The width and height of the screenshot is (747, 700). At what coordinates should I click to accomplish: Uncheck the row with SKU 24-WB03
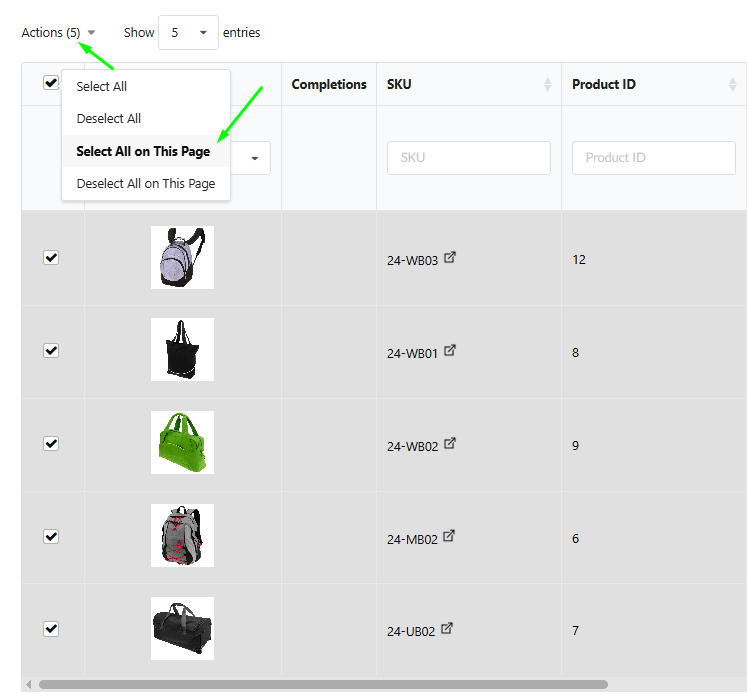click(x=51, y=258)
